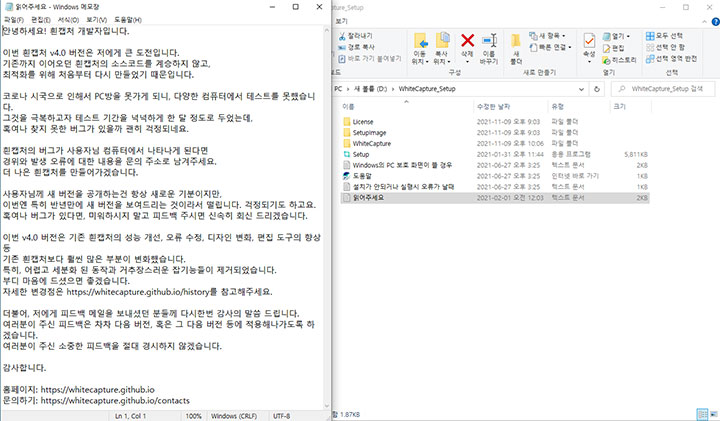The image size is (720, 421).
Task: Click the 감사합니다. line in Notepad
Action: coord(24,368)
